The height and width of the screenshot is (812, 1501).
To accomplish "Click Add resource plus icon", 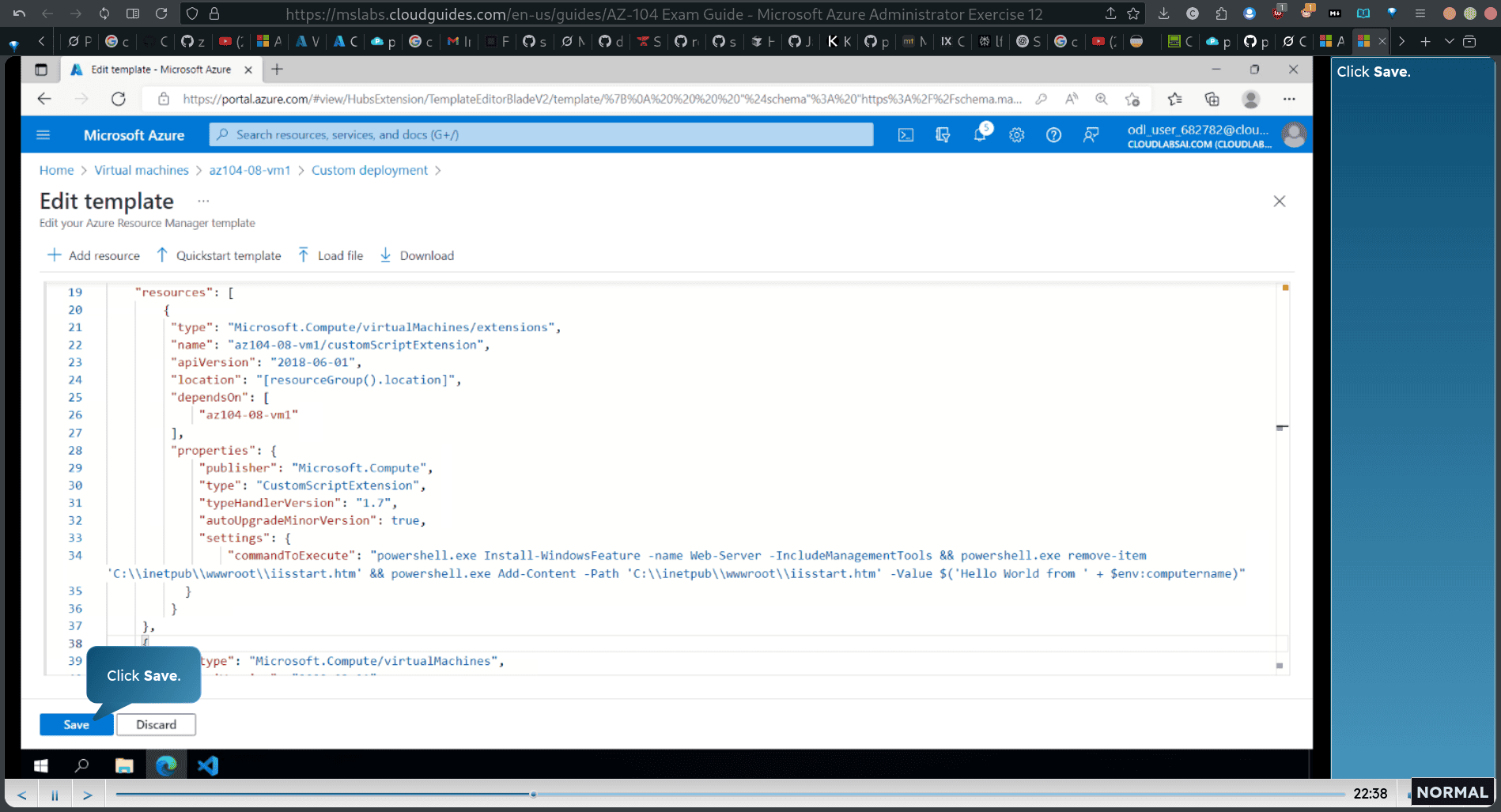I will click(55, 255).
